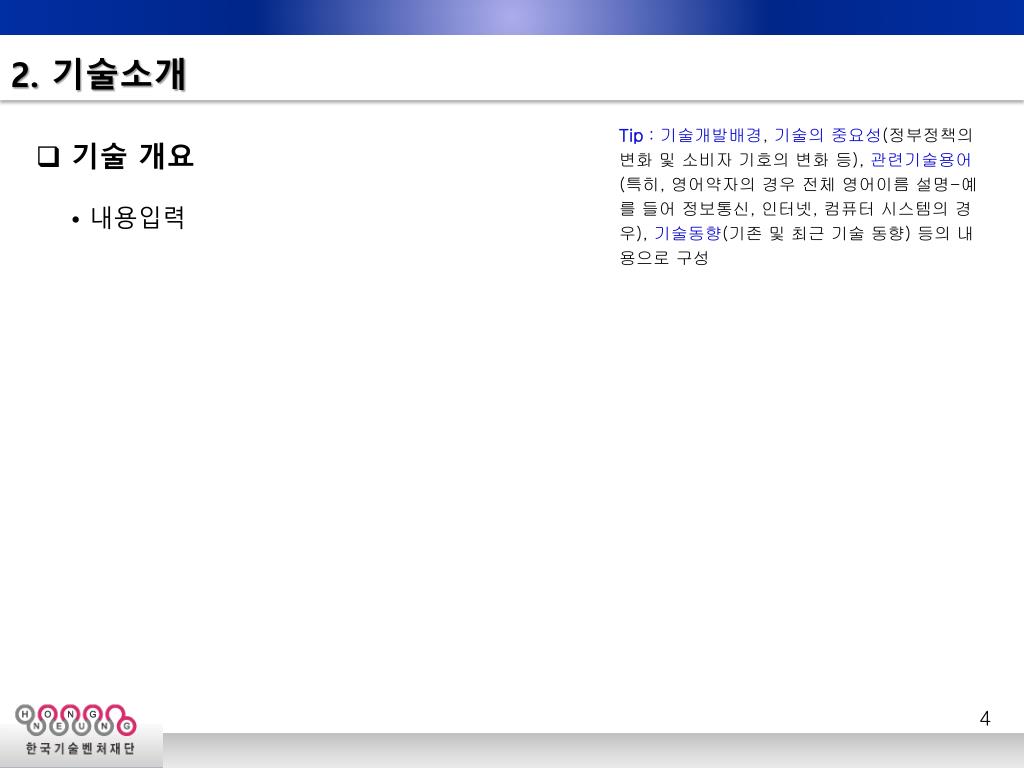Click the tip's last line '용으로 구성'
This screenshot has width=1024, height=768.
click(664, 258)
